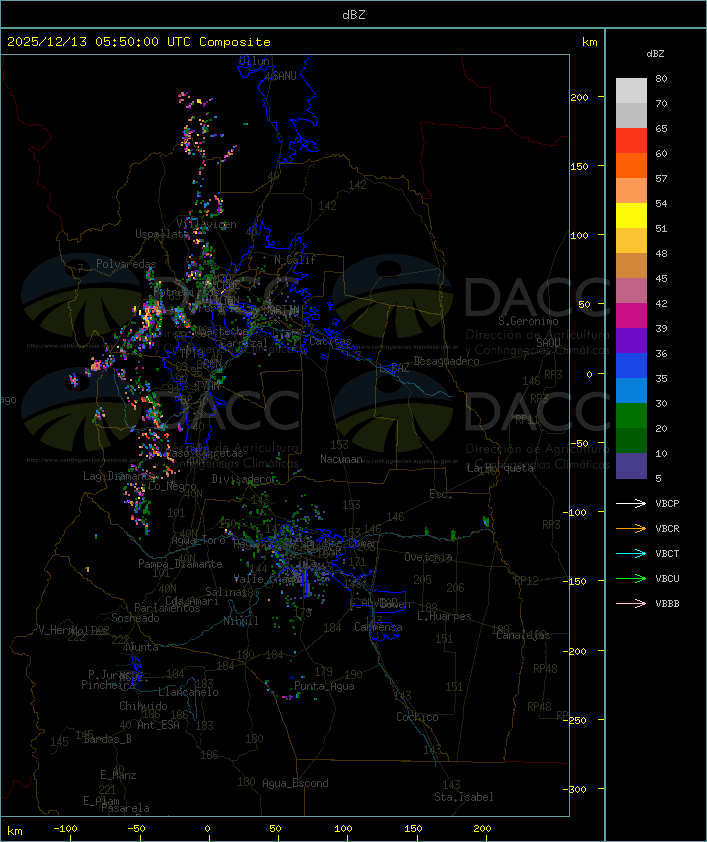Click the cyan VBCT arrow icon
Screen dimensions: 707x842
[631, 553]
